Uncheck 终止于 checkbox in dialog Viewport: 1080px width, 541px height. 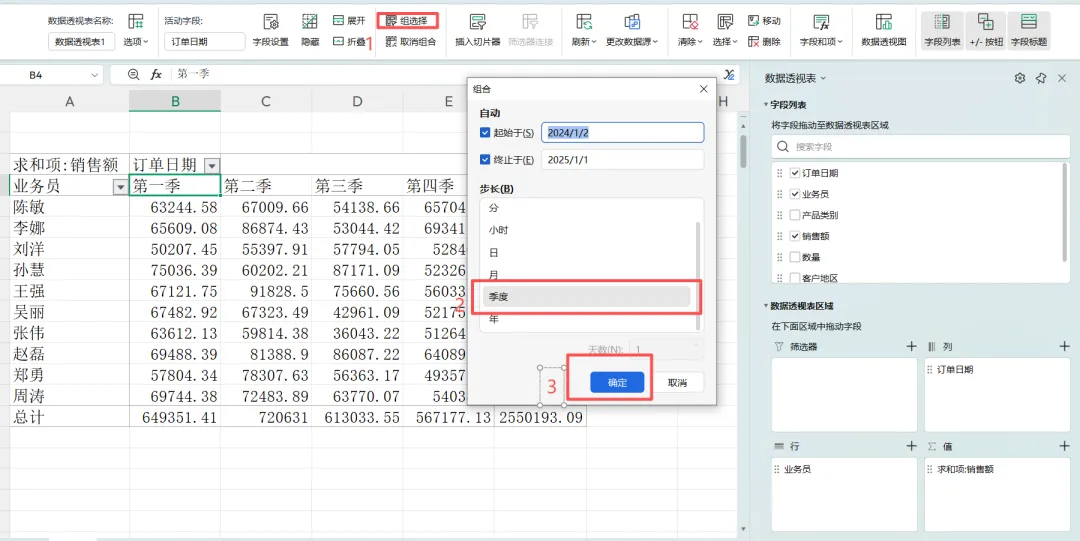pos(485,160)
